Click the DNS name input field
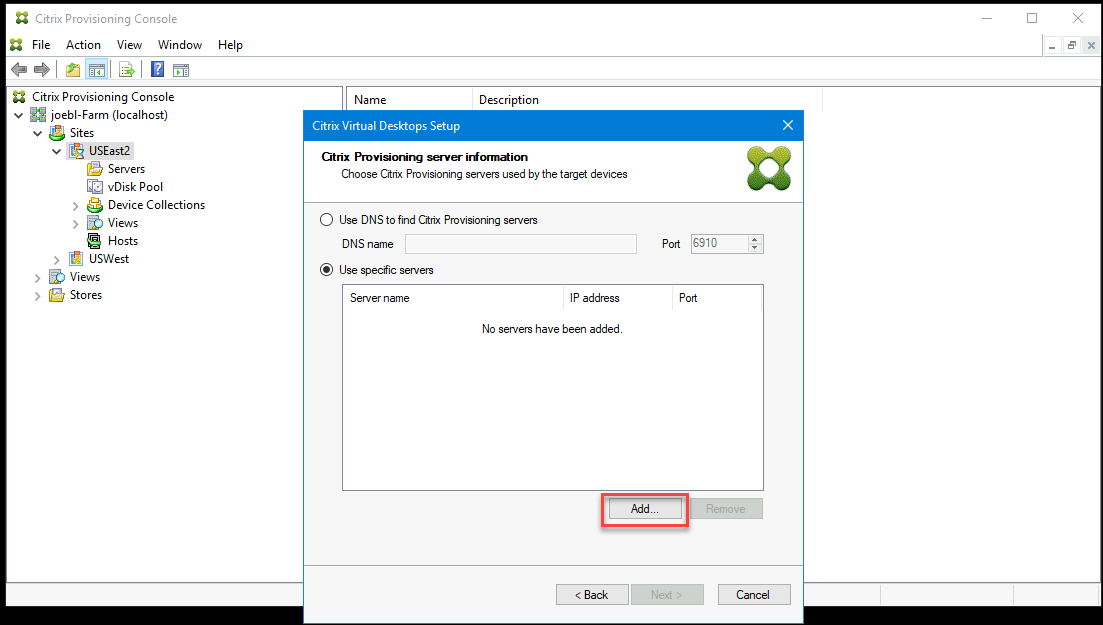The width and height of the screenshot is (1103, 625). [x=520, y=244]
